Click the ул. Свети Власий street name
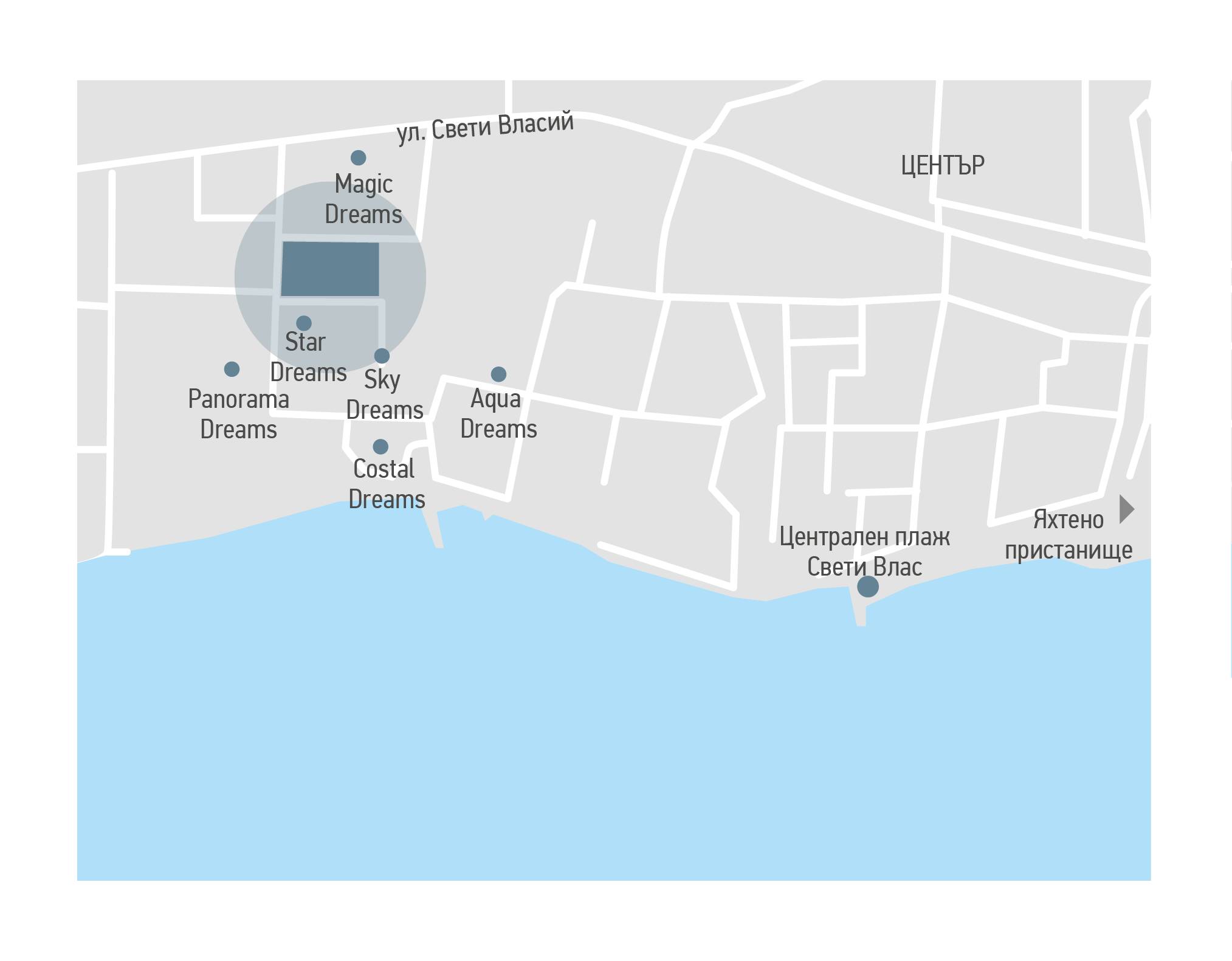Viewport: 1232px width, 961px height. click(485, 128)
